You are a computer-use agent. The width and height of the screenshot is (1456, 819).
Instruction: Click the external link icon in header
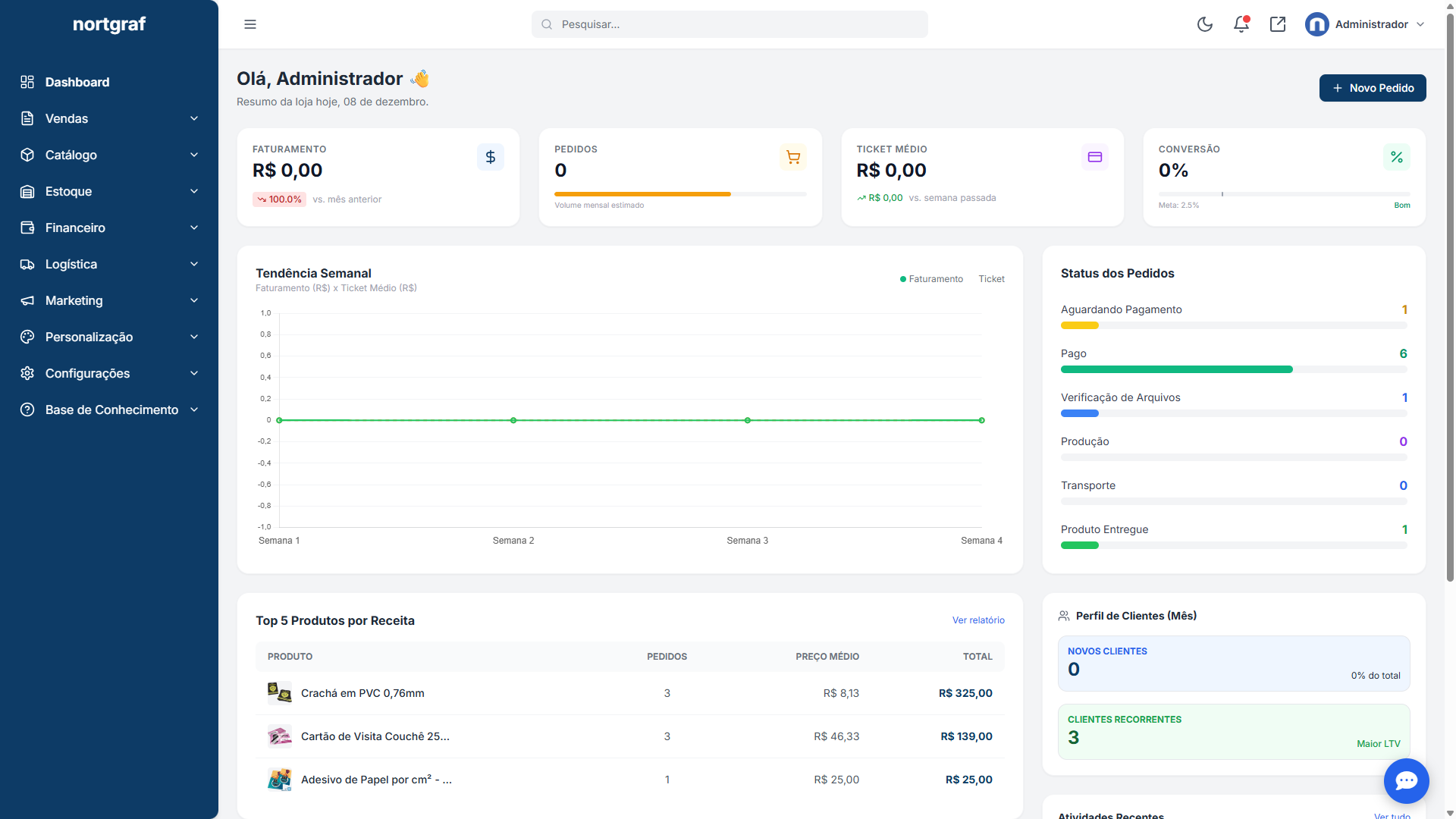pyautogui.click(x=1277, y=24)
